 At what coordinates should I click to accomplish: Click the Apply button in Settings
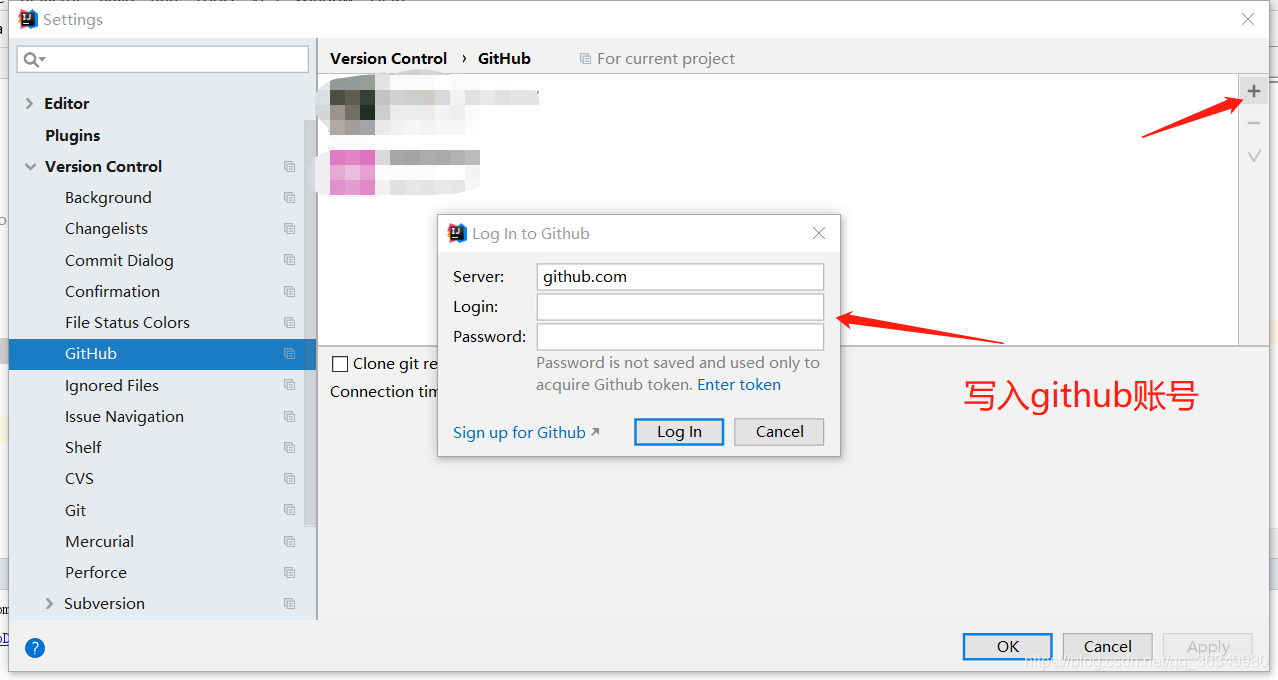(x=1208, y=647)
